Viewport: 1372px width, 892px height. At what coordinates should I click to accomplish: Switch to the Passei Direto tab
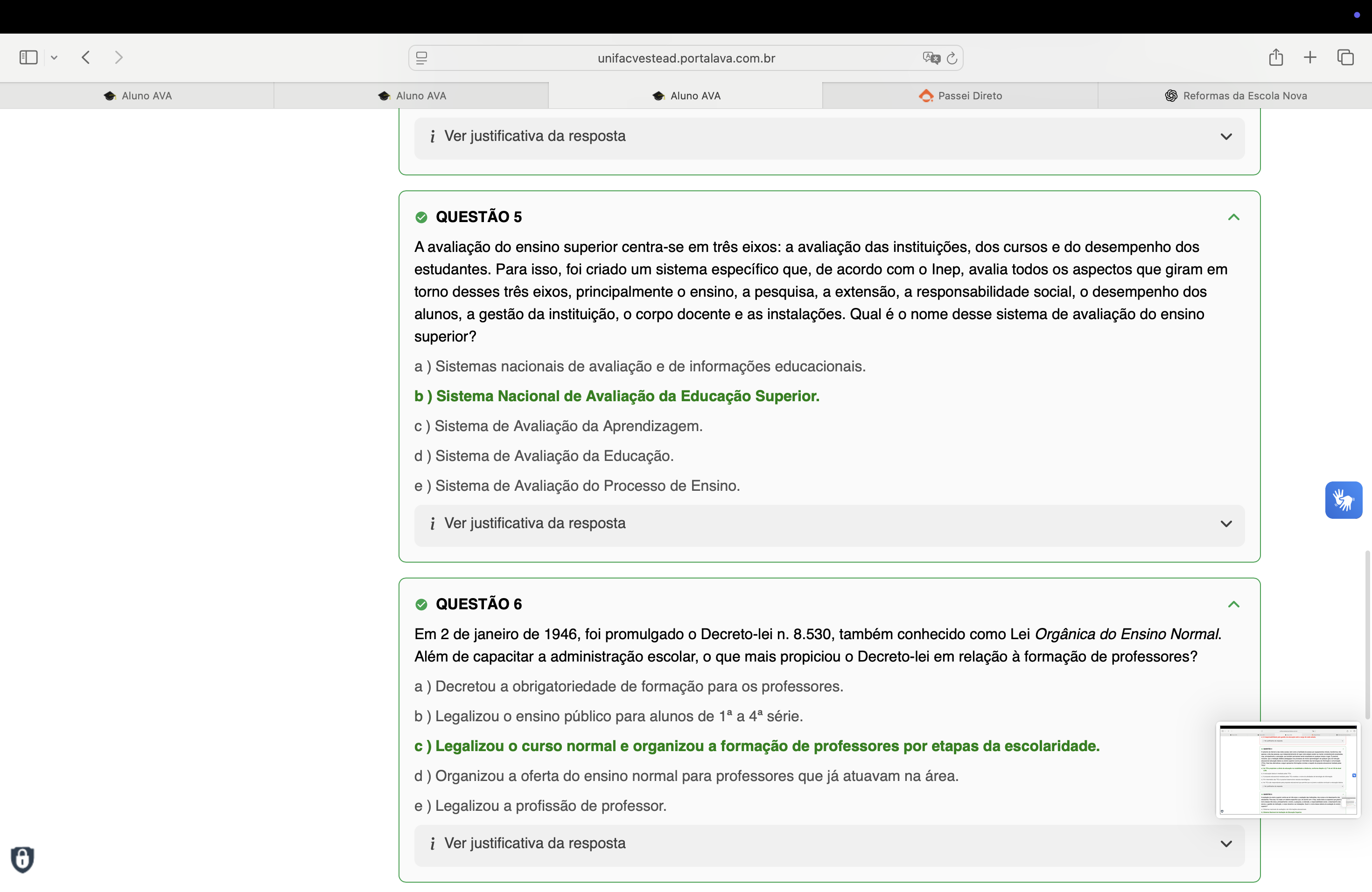pyautogui.click(x=960, y=96)
